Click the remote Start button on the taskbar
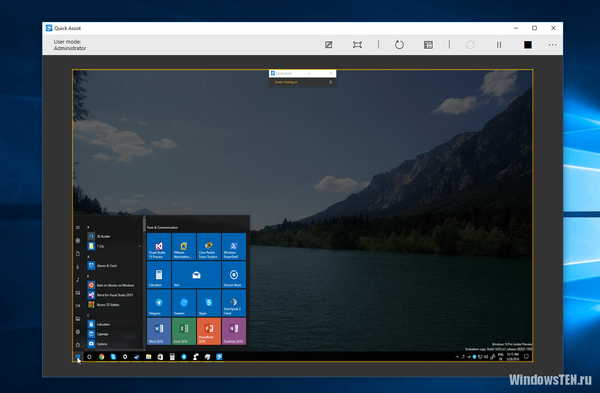The width and height of the screenshot is (600, 393). tap(78, 357)
